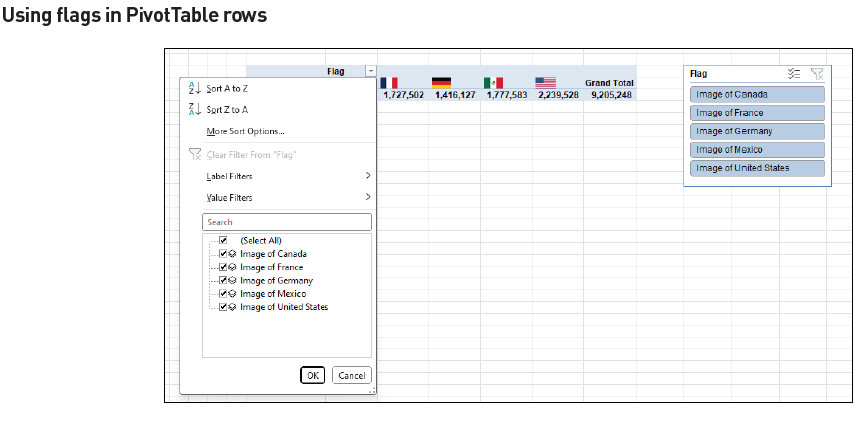Open the Label Filters menu item
Screen dimensions: 861x423
pos(278,176)
